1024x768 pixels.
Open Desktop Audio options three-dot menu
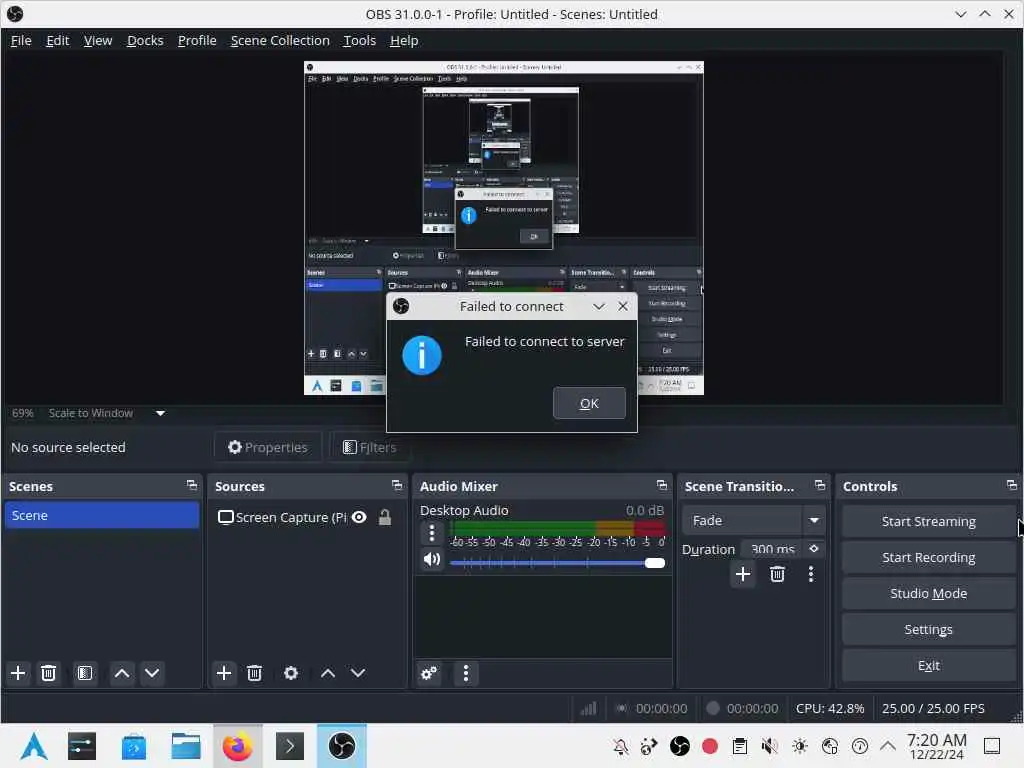point(432,534)
